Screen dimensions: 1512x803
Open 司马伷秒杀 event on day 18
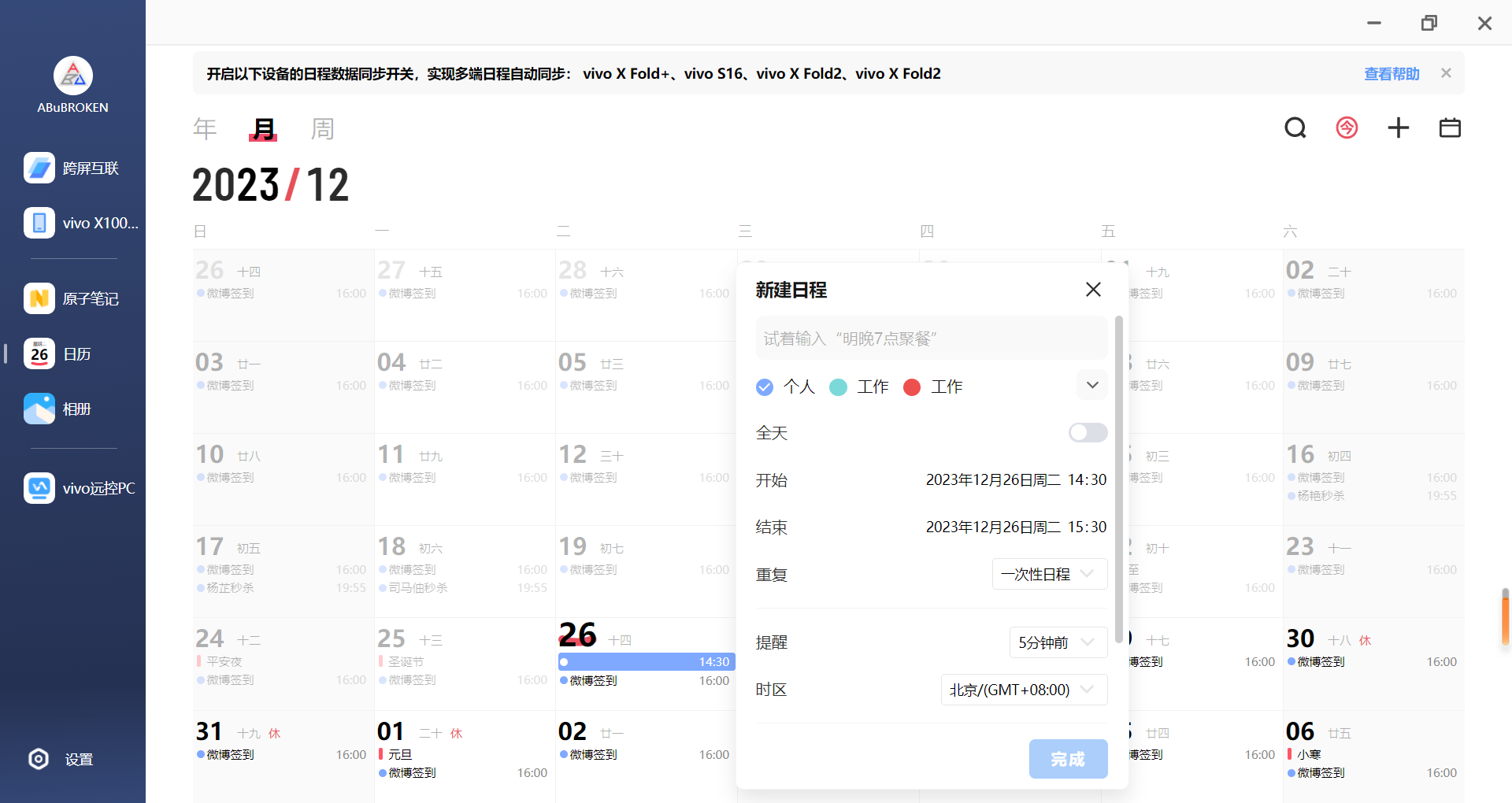point(463,587)
